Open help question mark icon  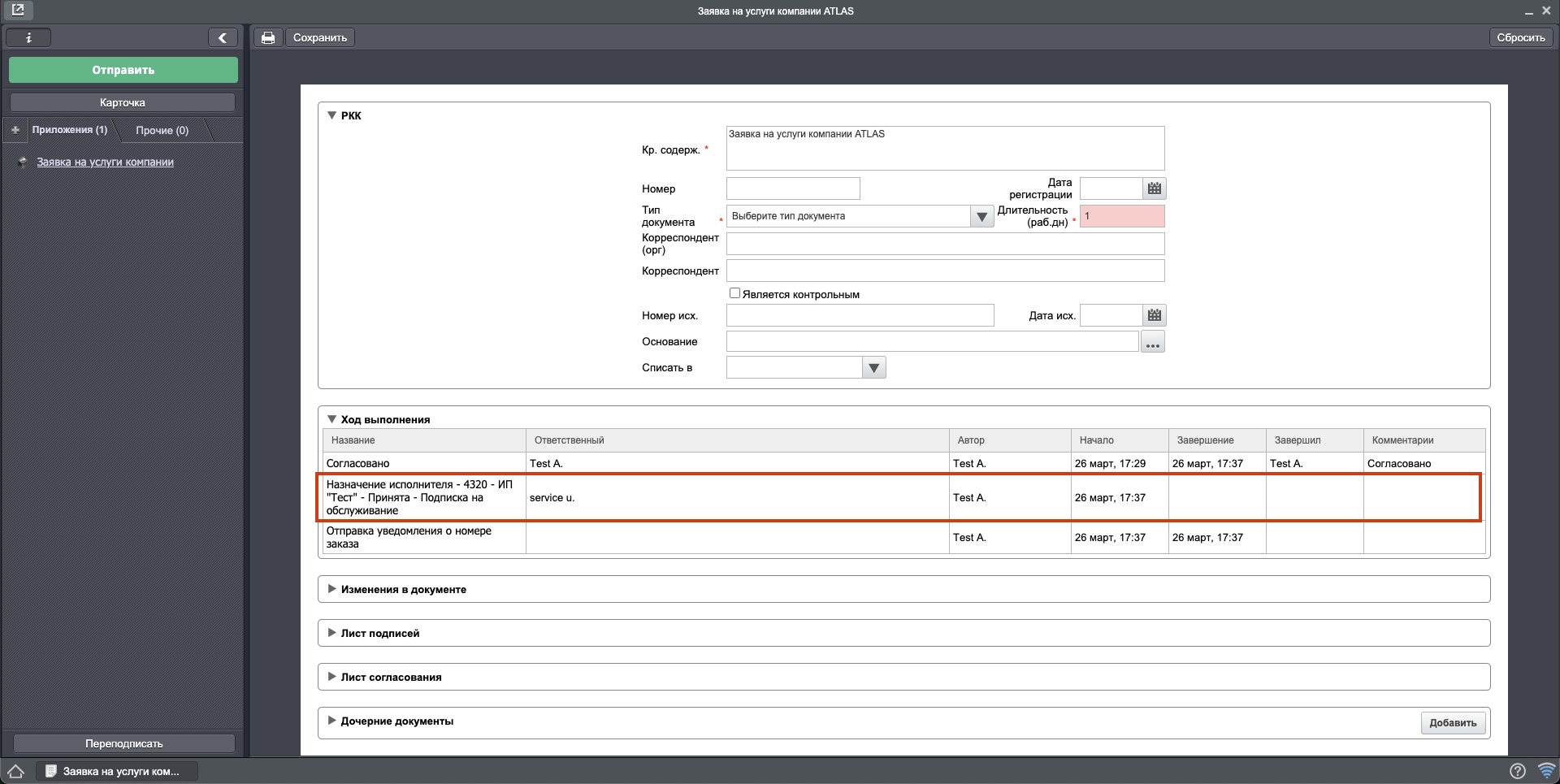click(x=1516, y=771)
